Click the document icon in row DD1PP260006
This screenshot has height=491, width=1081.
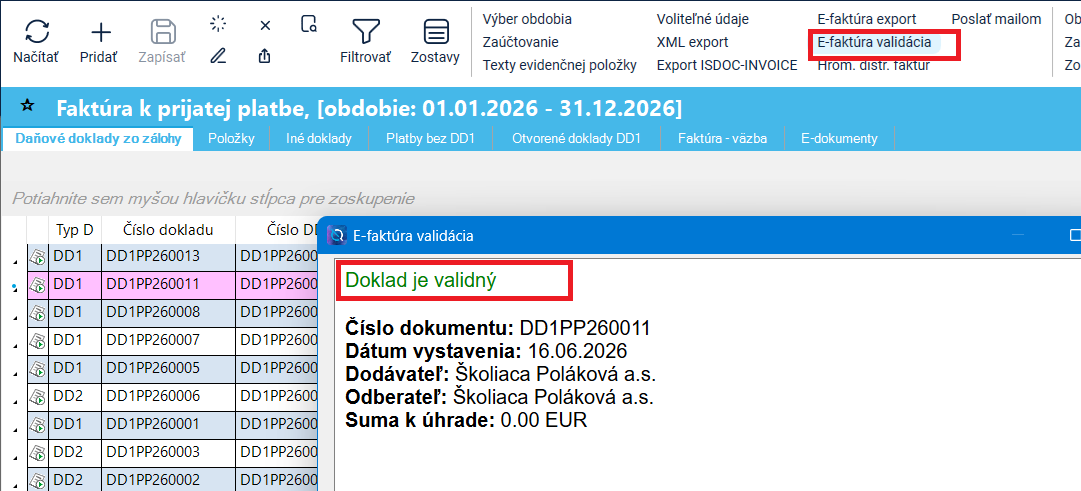pos(38,396)
